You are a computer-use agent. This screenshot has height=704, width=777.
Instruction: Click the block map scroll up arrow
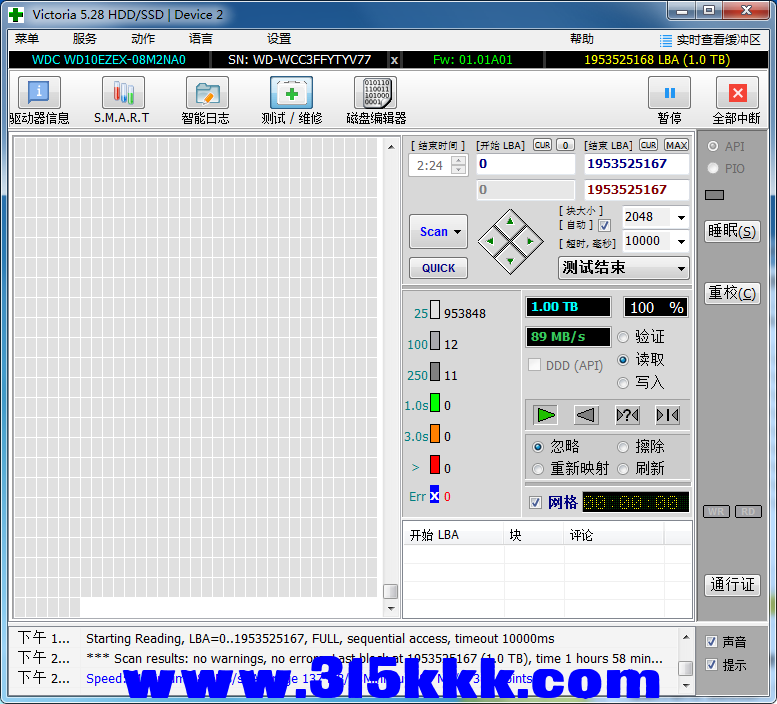(391, 147)
